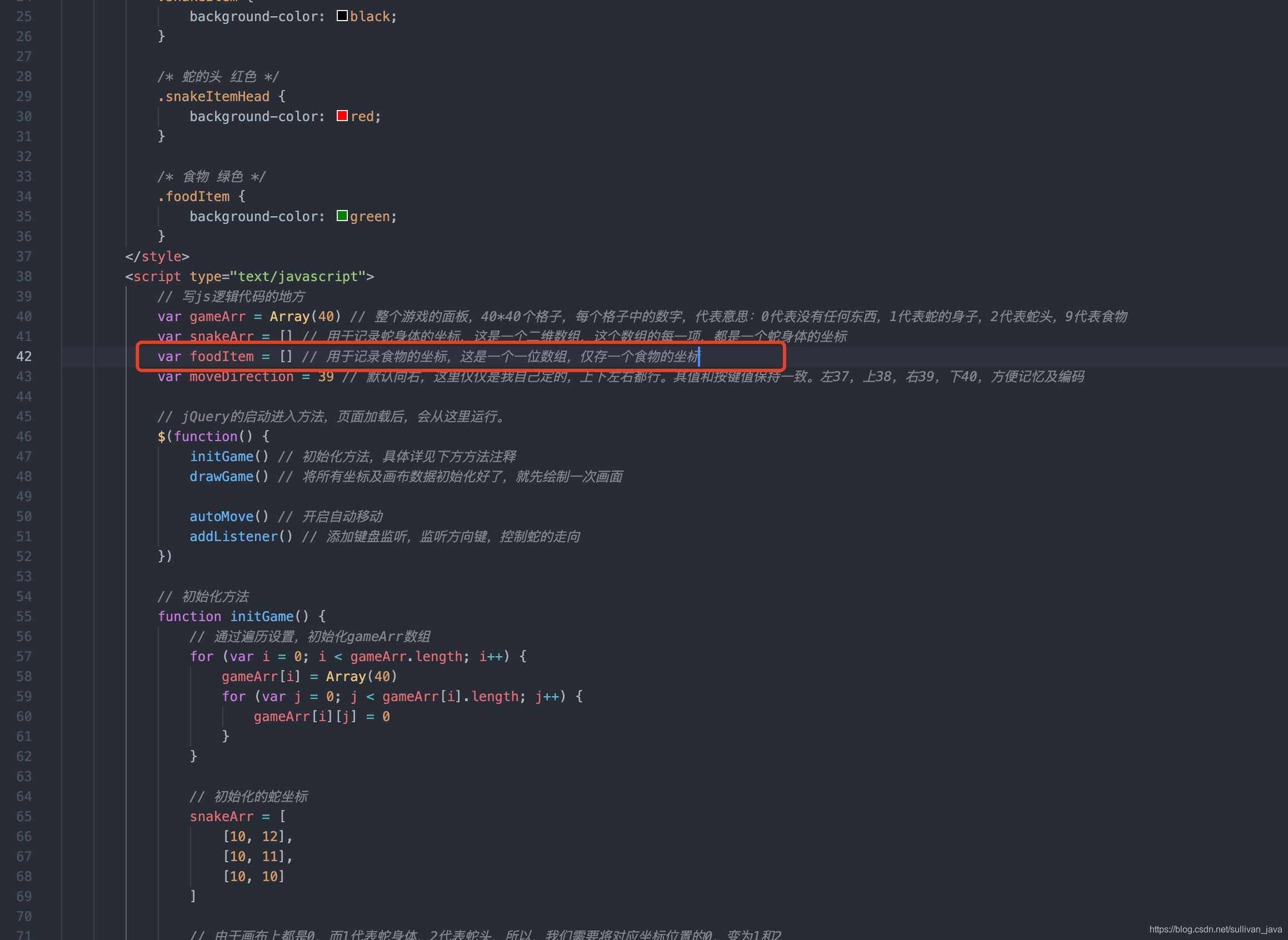
Task: Click the closing }) on line 52
Action: point(164,556)
